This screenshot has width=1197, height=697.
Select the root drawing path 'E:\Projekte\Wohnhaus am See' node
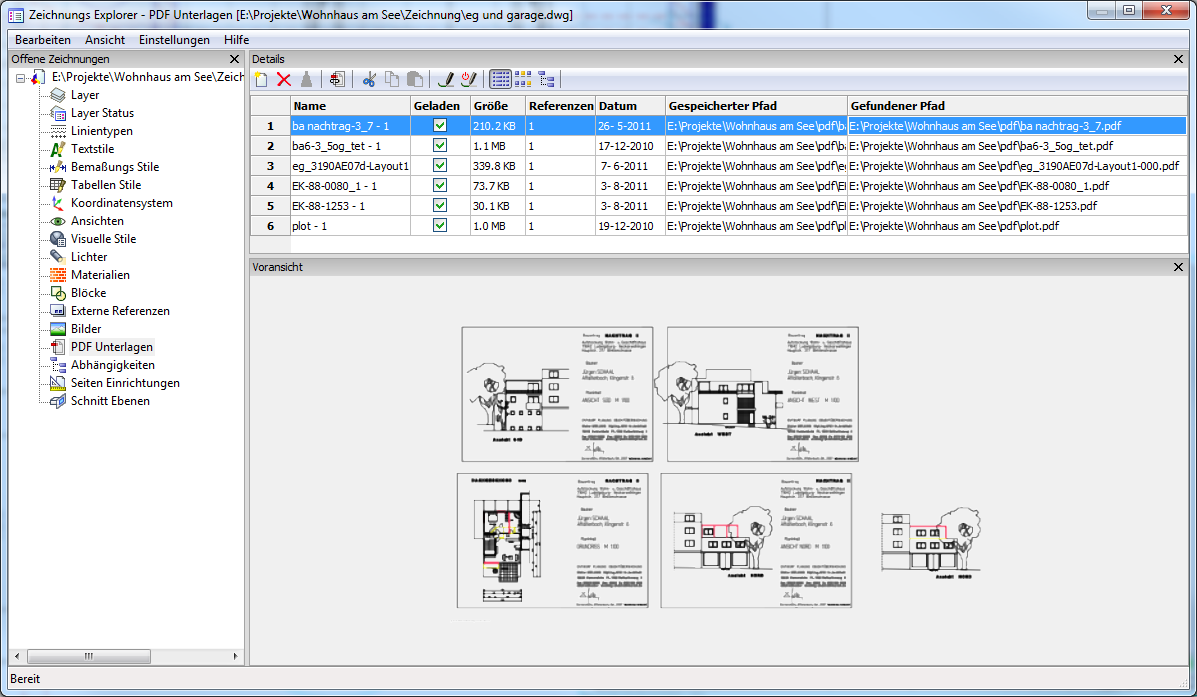tap(147, 77)
